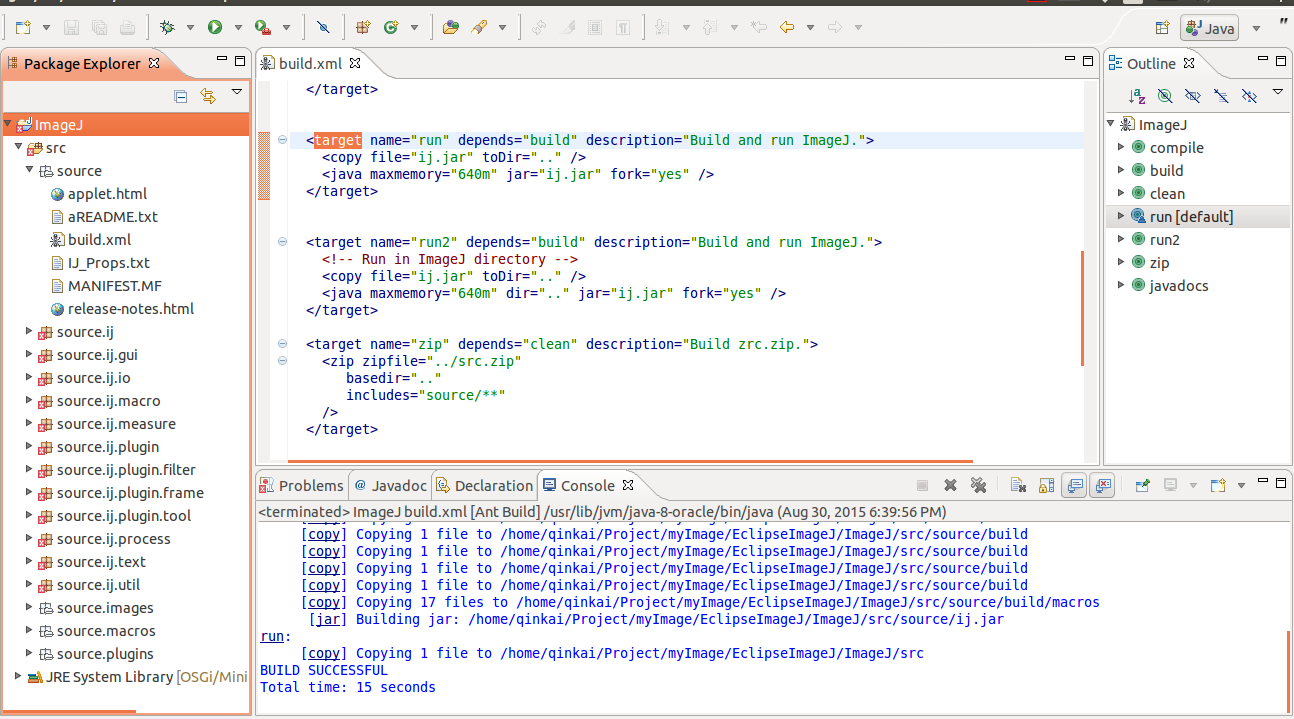Image resolution: width=1294 pixels, height=719 pixels.
Task: Toggle Link with Editor in Package Explorer
Action: coord(208,96)
